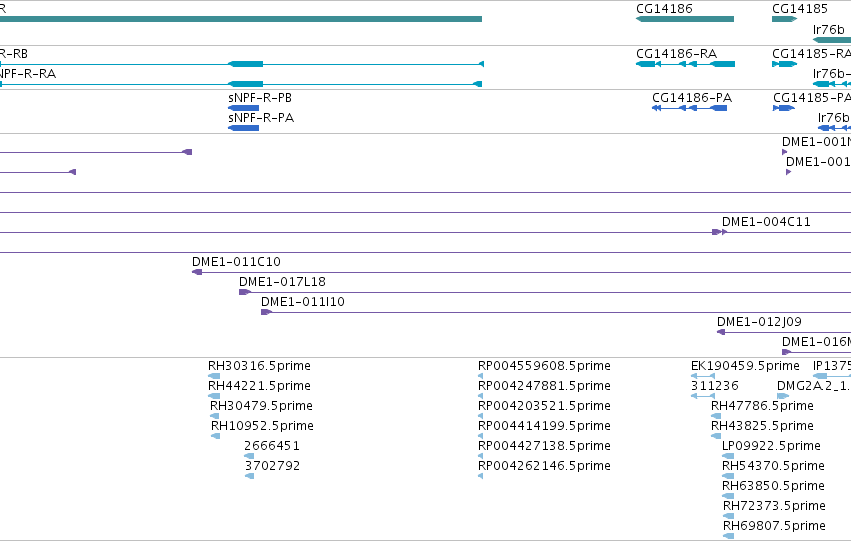Click the DME1-011I10 purple arrow
The height and width of the screenshot is (541, 851).
click(266, 312)
